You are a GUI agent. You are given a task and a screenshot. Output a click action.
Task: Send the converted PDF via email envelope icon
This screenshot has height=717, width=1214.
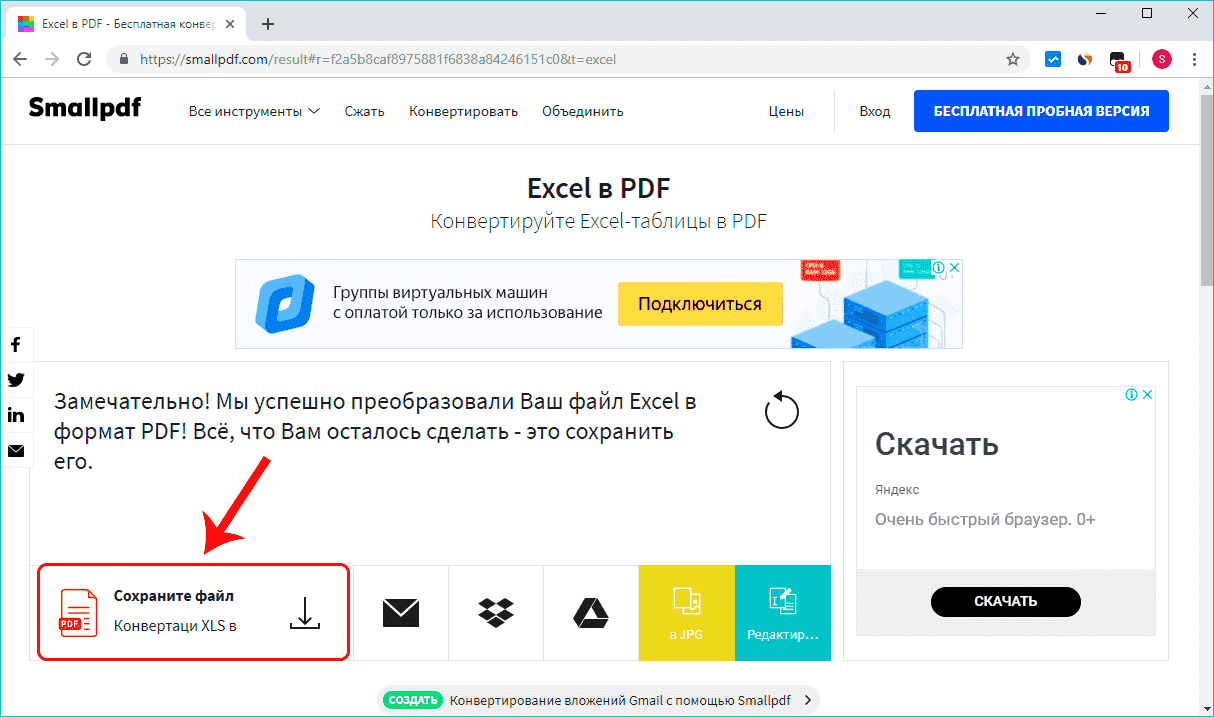[x=401, y=612]
